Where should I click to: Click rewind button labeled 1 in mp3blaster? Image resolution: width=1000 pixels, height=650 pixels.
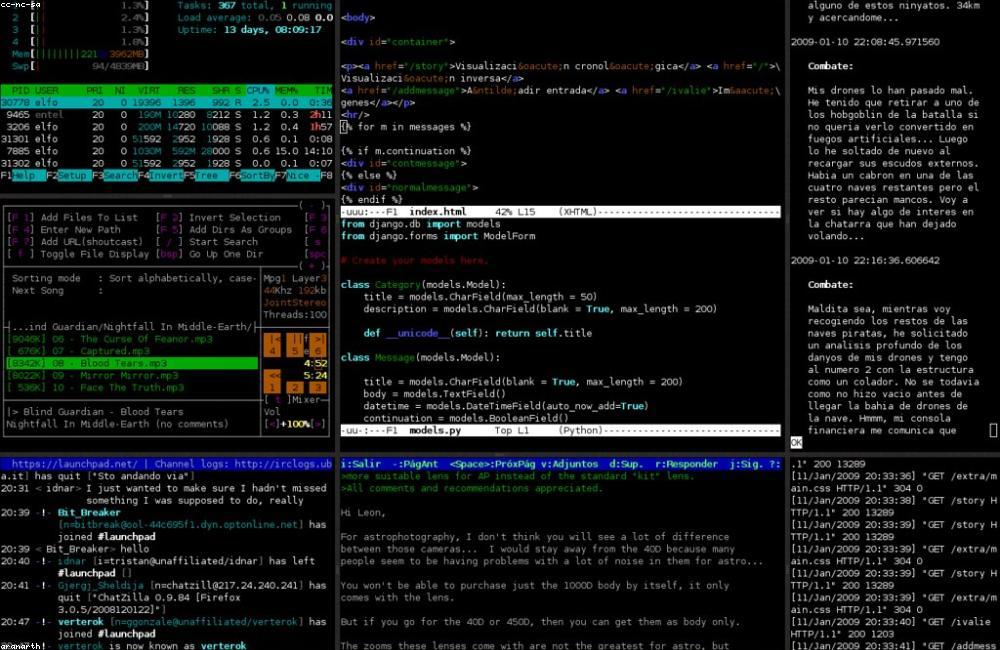pos(272,381)
